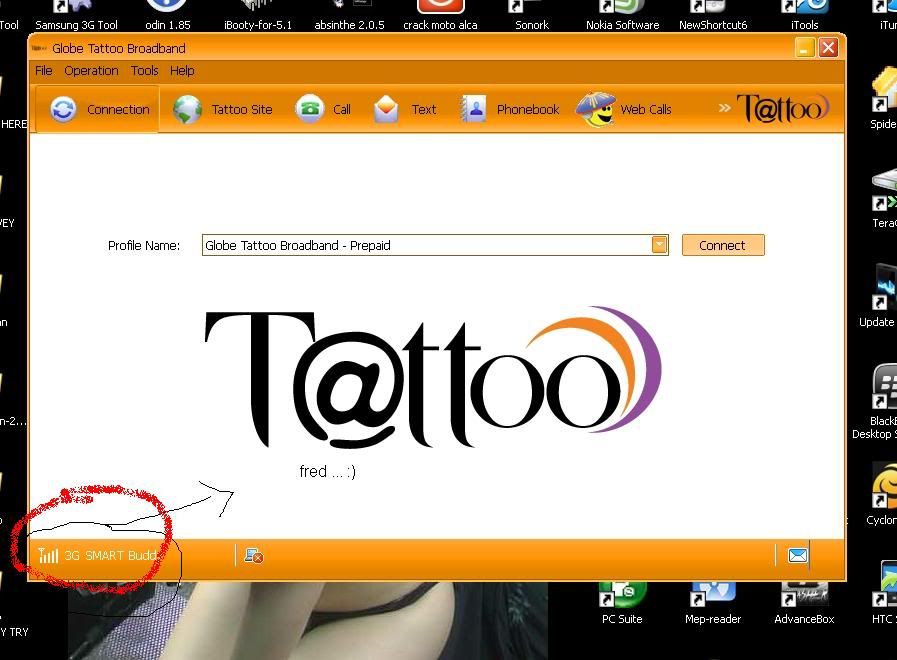Click the NewShortcut6 desktop shortcut
This screenshot has width=897, height=660.
[x=713, y=16]
